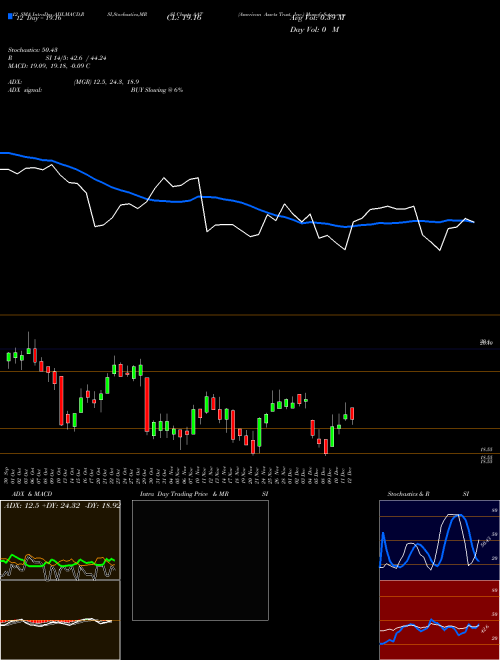
Task: Click the blue 12 Day SMA legend square
Action: point(11,16)
